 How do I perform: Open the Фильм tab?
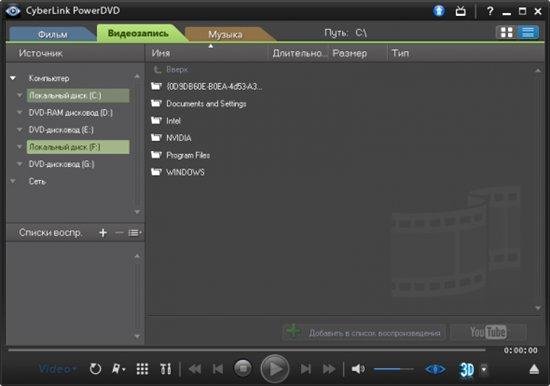53,34
